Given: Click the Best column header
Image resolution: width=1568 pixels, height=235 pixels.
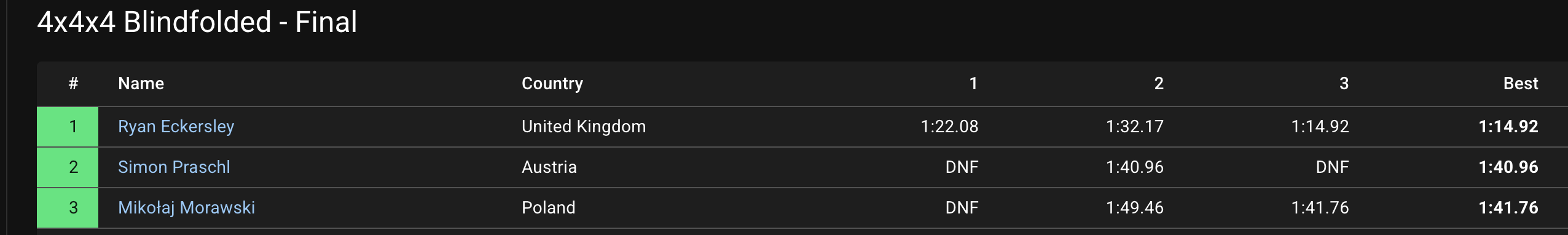Looking at the screenshot, I should [x=1520, y=84].
